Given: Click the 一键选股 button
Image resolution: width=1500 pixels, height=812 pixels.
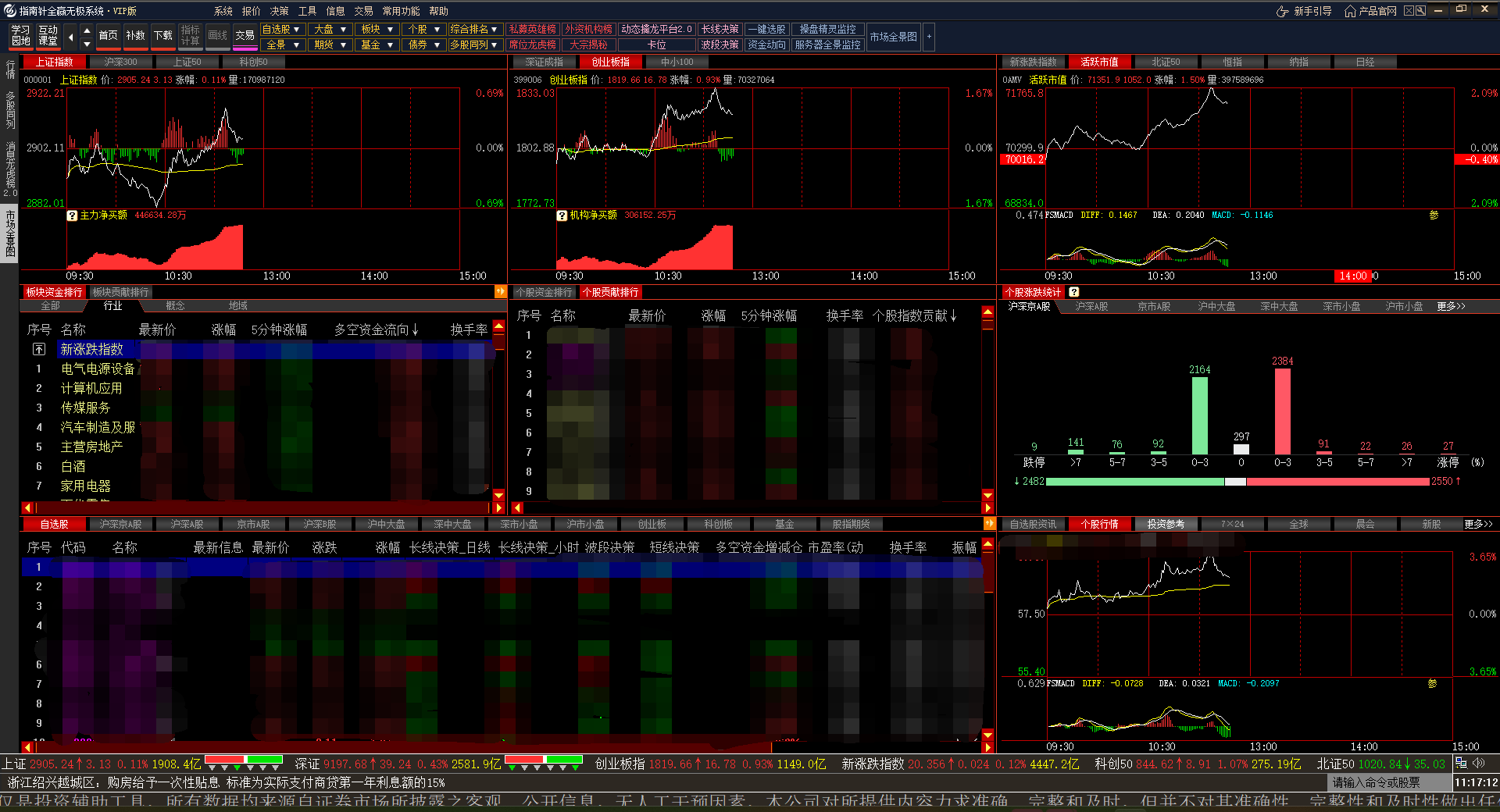Looking at the screenshot, I should pos(766,29).
